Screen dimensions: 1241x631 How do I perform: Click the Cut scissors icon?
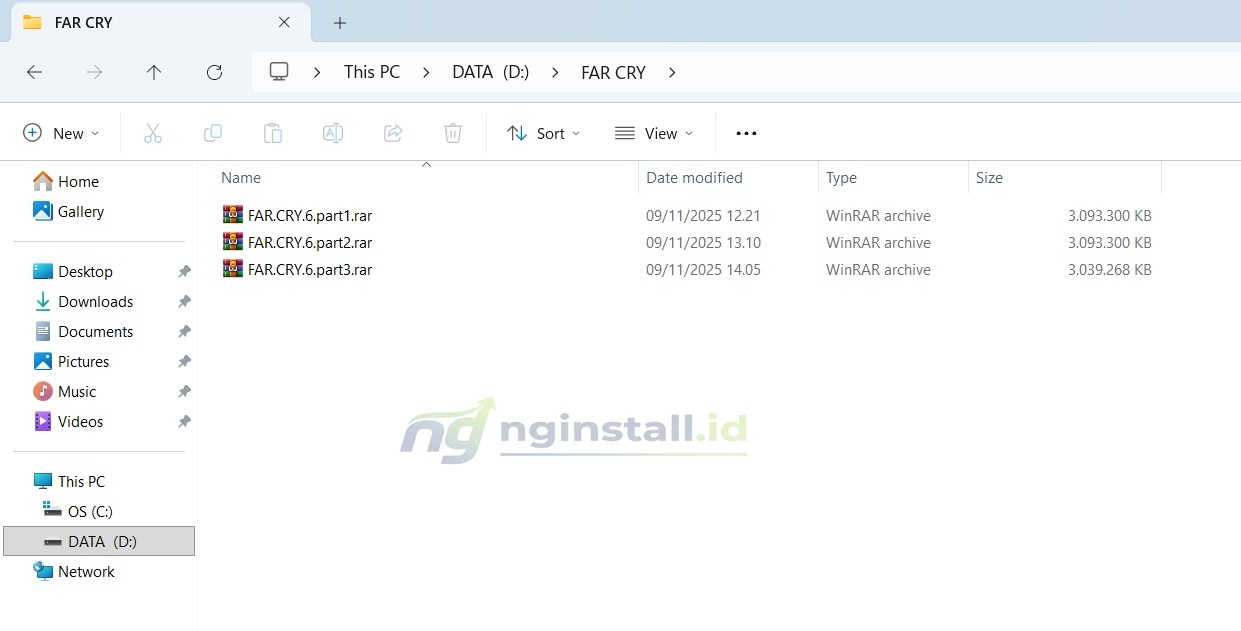coord(152,133)
